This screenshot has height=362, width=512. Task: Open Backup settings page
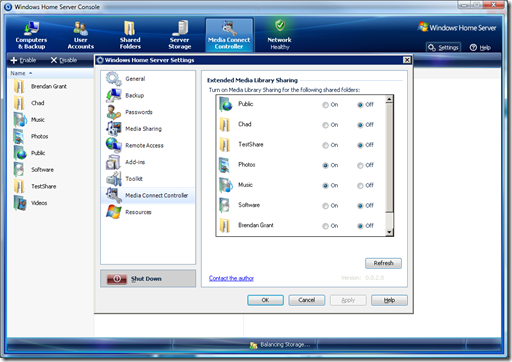148,96
